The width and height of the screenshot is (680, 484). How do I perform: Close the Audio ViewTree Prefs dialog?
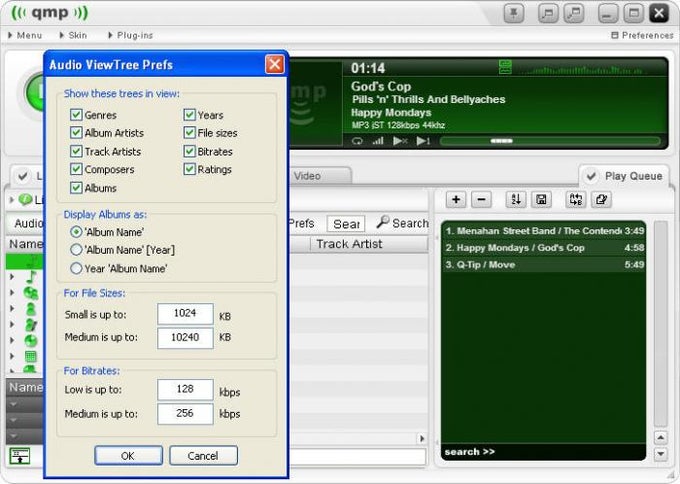[275, 65]
